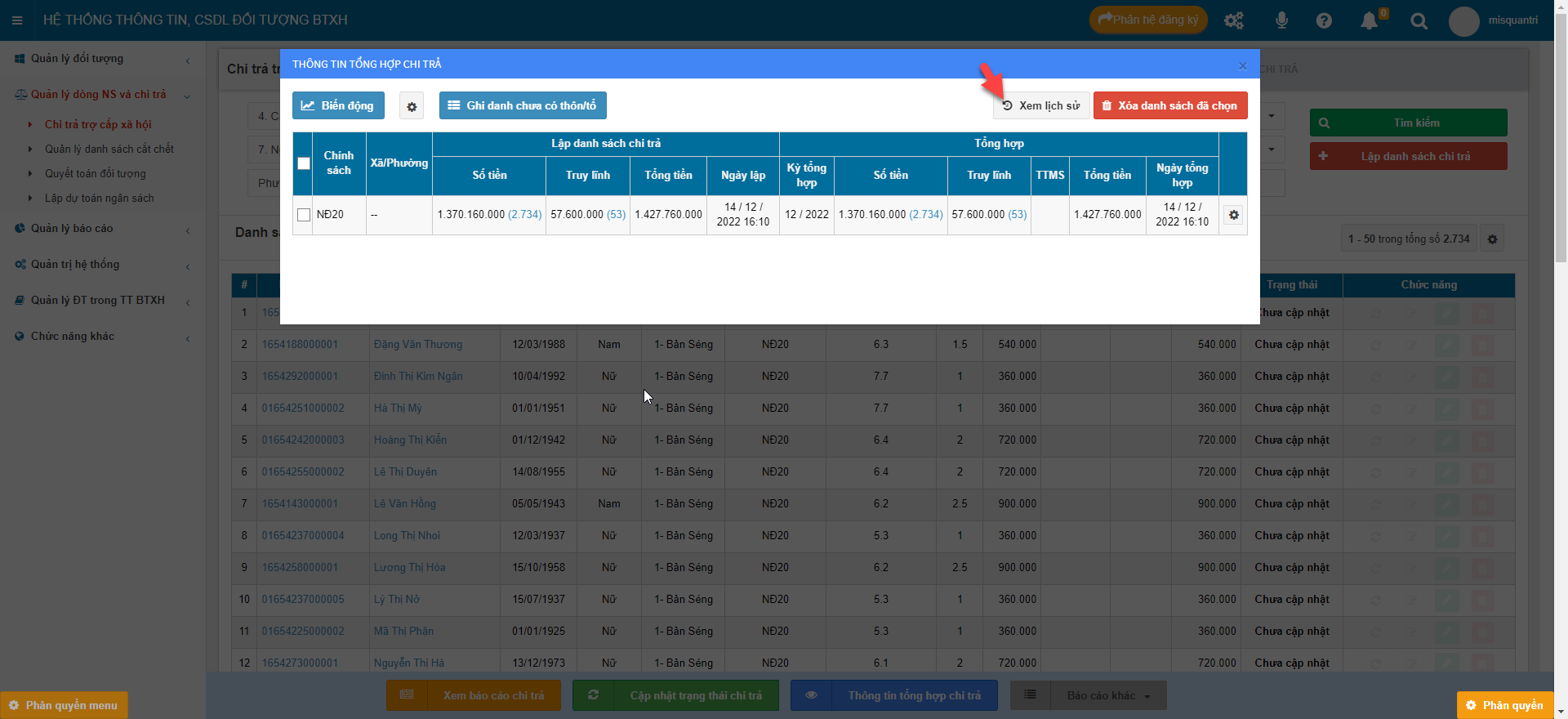Select Lập dự toán ngân sách menu item
This screenshot has height=719, width=1568.
click(x=99, y=198)
